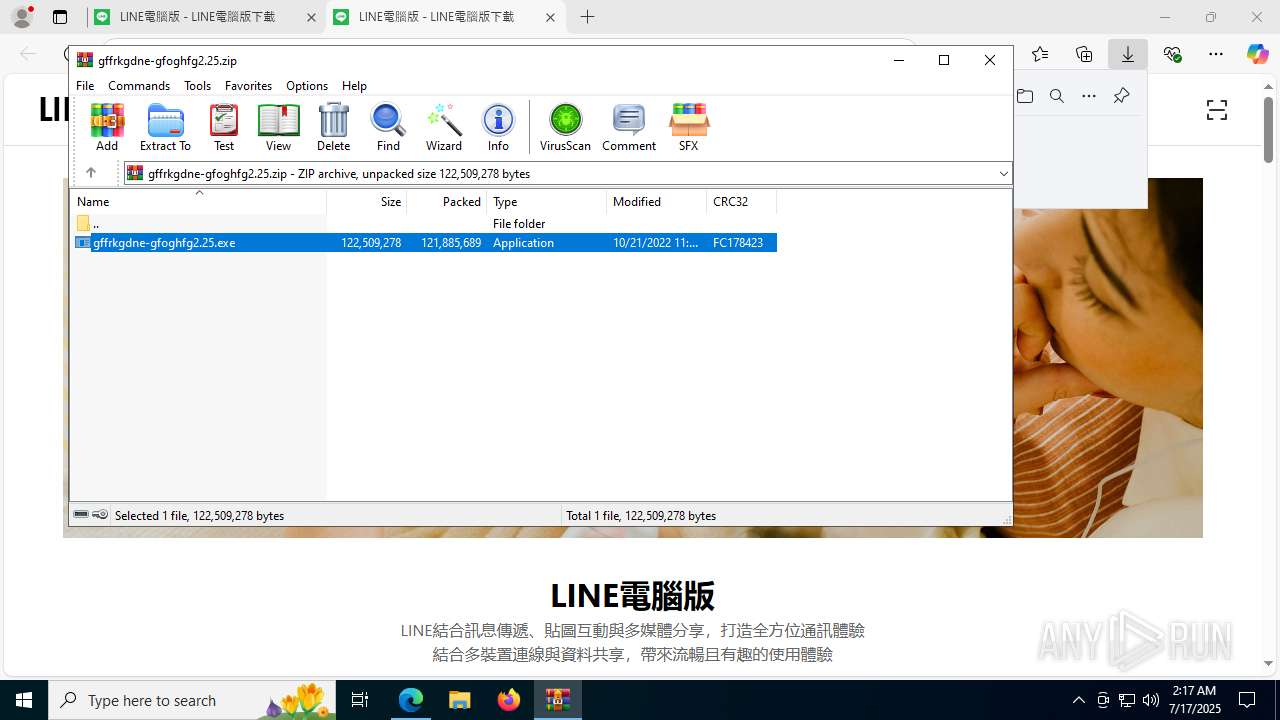The width and height of the screenshot is (1280, 720).
Task: Open Edge settings and more menu
Action: tap(1216, 54)
